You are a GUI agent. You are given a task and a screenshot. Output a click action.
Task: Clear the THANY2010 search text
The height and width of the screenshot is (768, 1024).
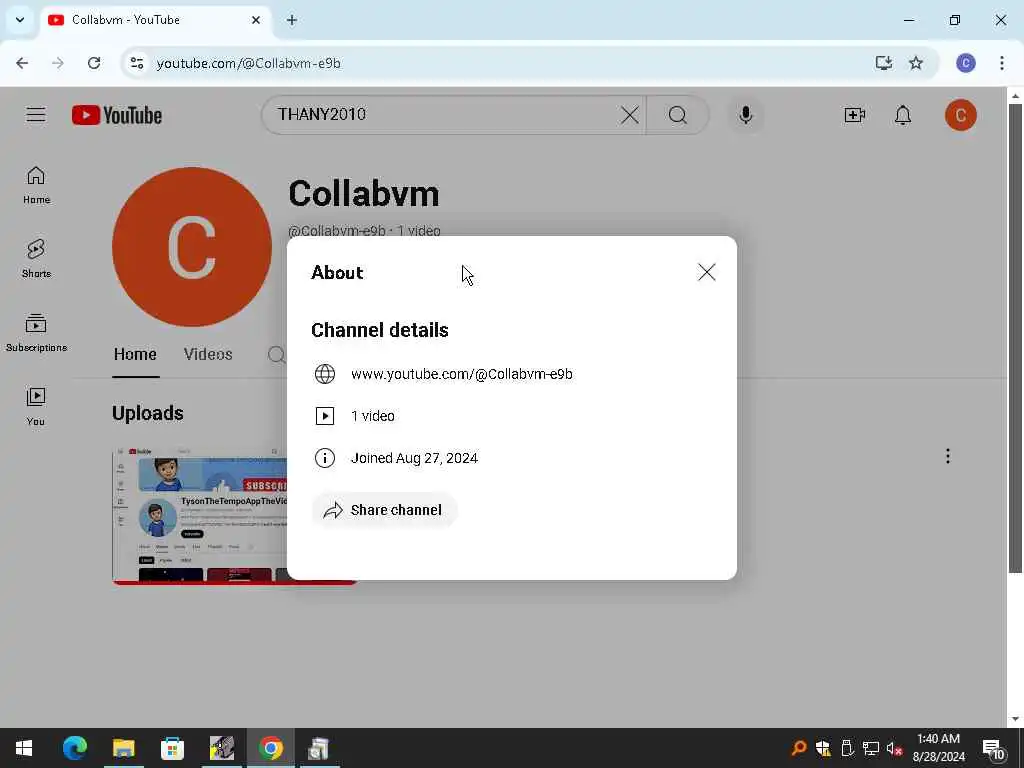coord(630,115)
